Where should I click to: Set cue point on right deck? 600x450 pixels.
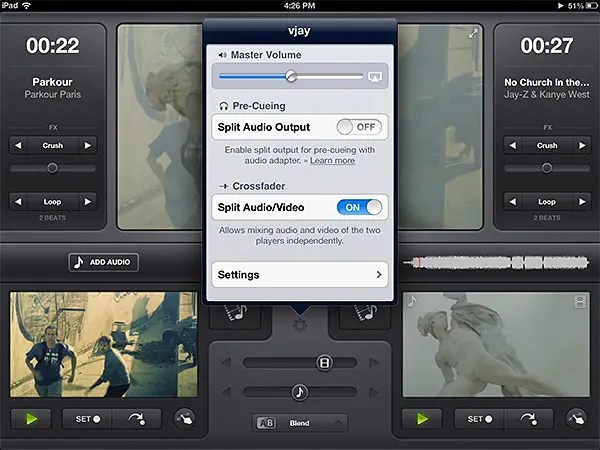pyautogui.click(x=479, y=419)
